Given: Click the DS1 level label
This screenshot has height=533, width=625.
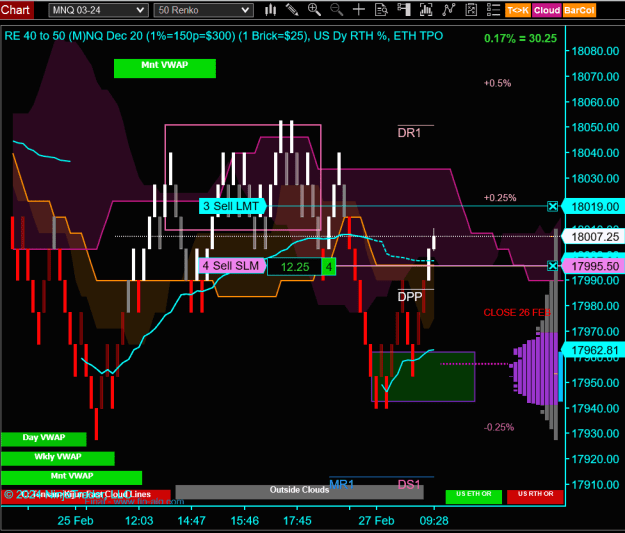Looking at the screenshot, I should 409,484.
